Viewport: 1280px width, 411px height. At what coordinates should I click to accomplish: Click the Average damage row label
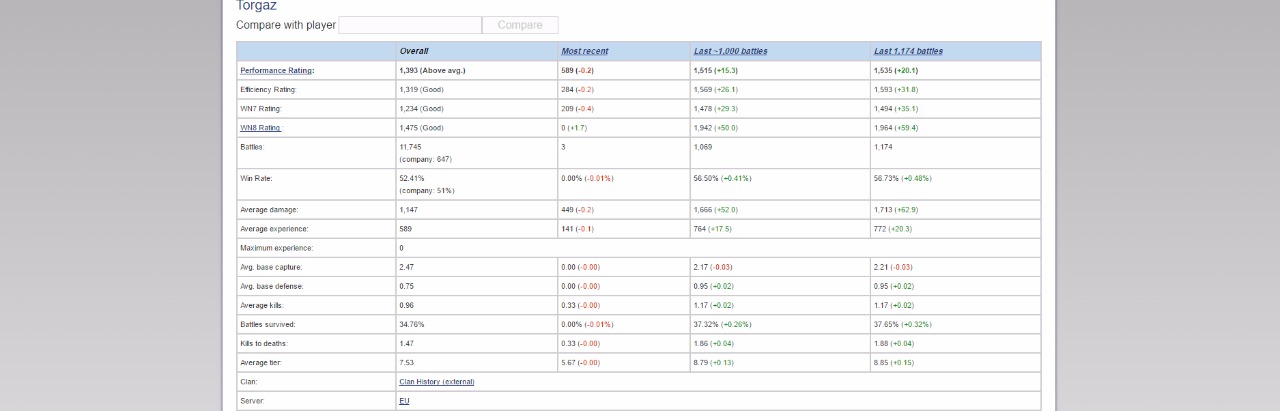point(269,210)
